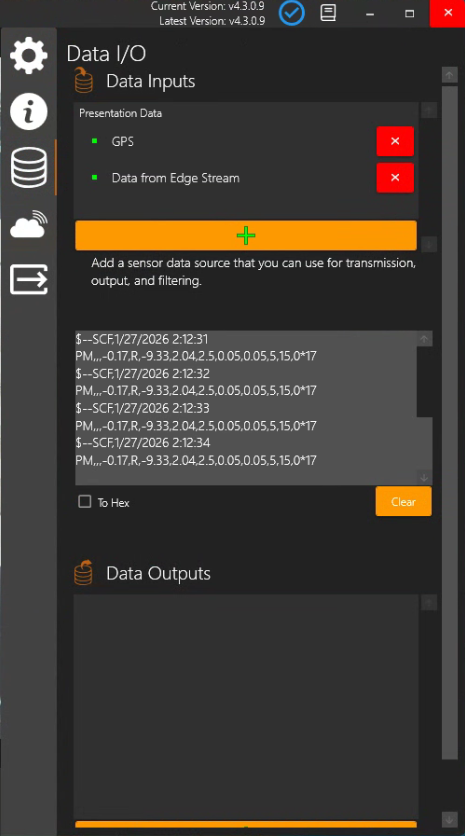Select the GPS data input entry

coord(123,141)
